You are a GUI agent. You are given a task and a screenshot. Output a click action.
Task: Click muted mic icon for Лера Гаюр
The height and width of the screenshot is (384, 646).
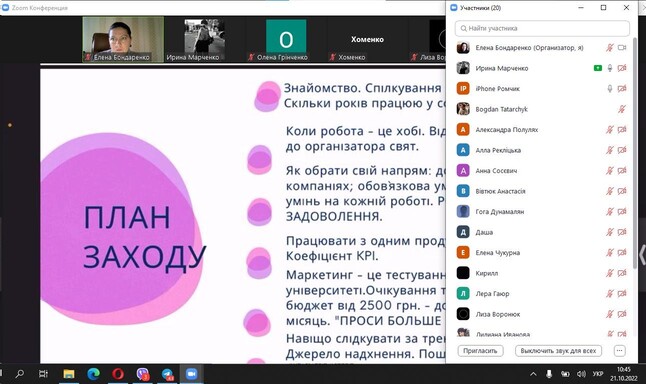(x=610, y=294)
